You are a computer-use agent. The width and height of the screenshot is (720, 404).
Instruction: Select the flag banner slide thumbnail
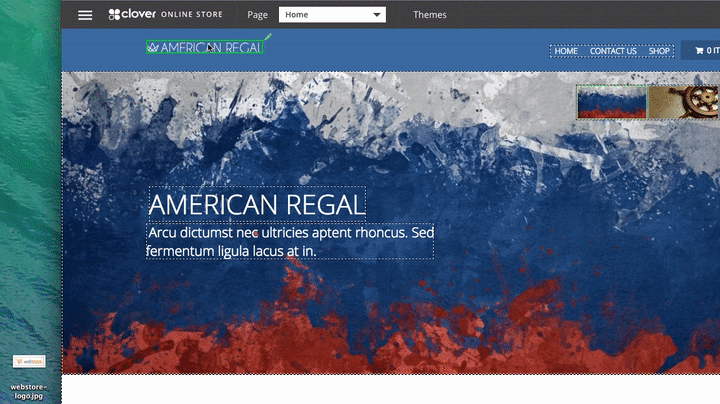[x=611, y=102]
